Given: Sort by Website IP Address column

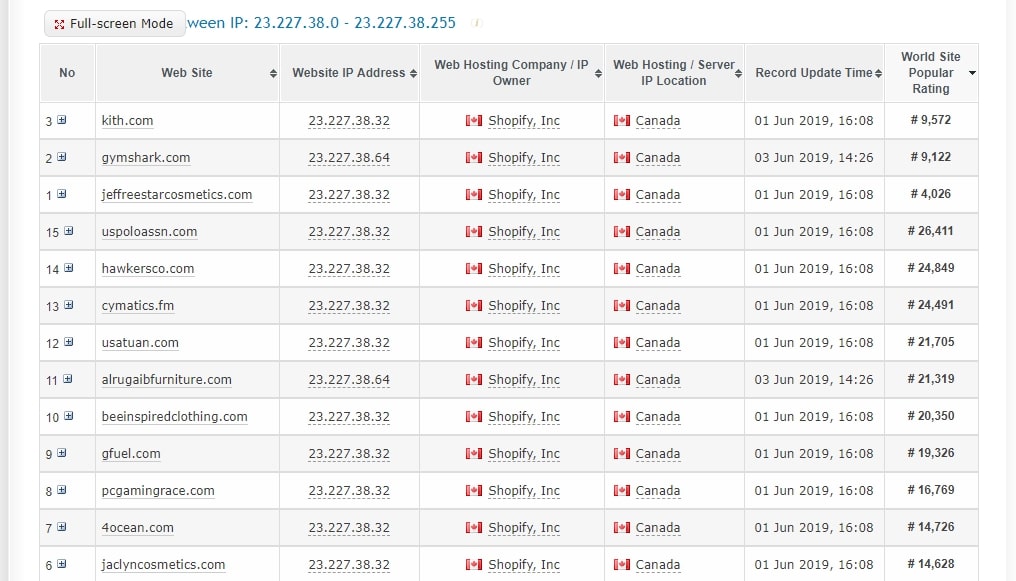Looking at the screenshot, I should pyautogui.click(x=349, y=73).
